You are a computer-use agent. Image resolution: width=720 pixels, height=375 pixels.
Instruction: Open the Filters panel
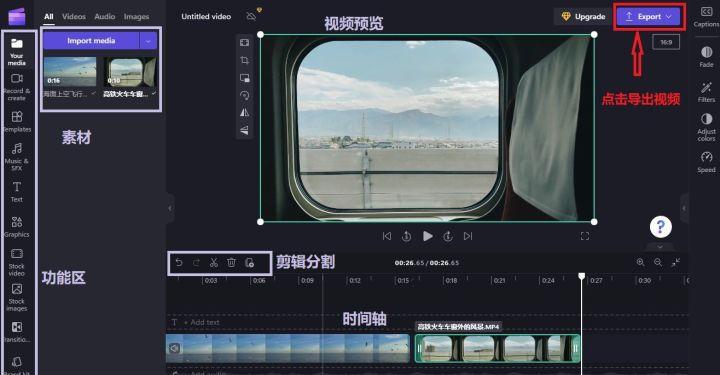click(706, 92)
